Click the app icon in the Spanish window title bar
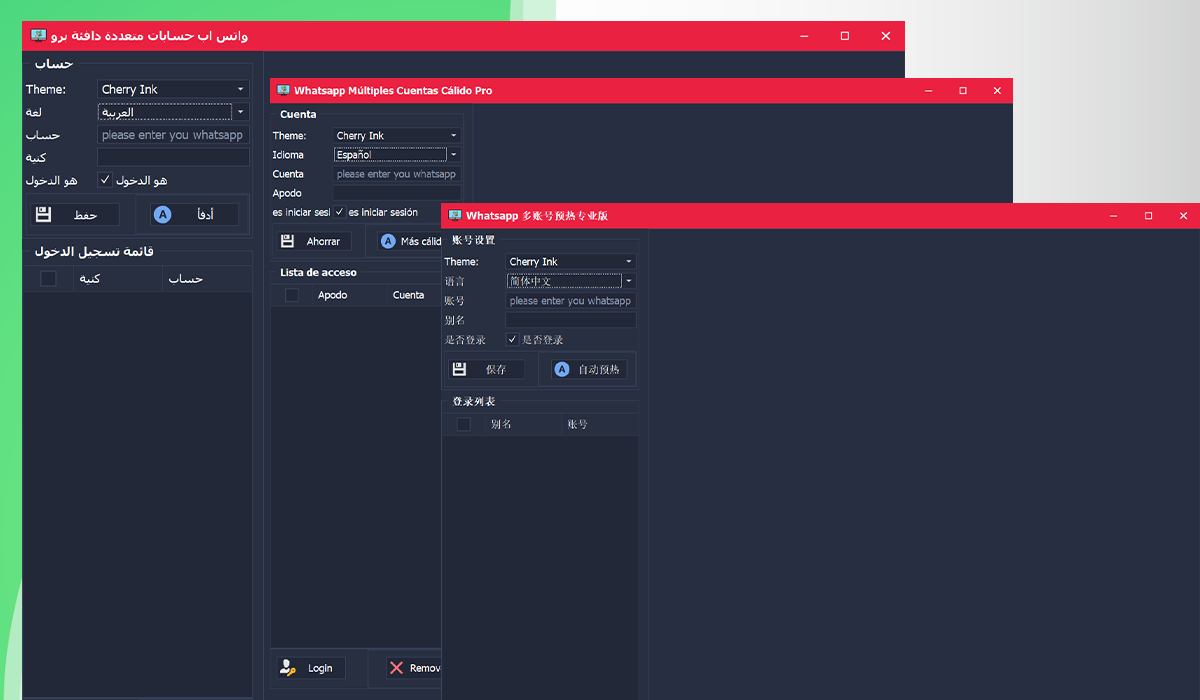The image size is (1200, 700). click(283, 90)
